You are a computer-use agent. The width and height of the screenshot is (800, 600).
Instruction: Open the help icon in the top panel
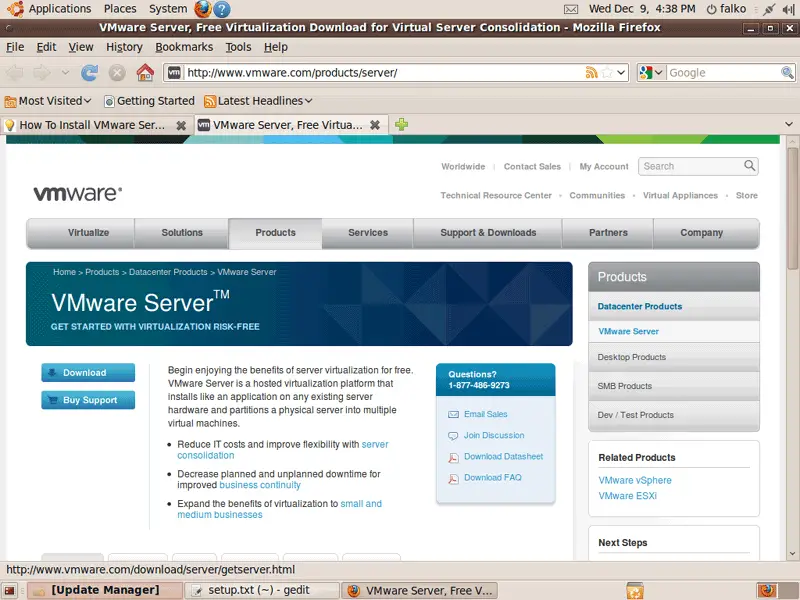tap(221, 9)
